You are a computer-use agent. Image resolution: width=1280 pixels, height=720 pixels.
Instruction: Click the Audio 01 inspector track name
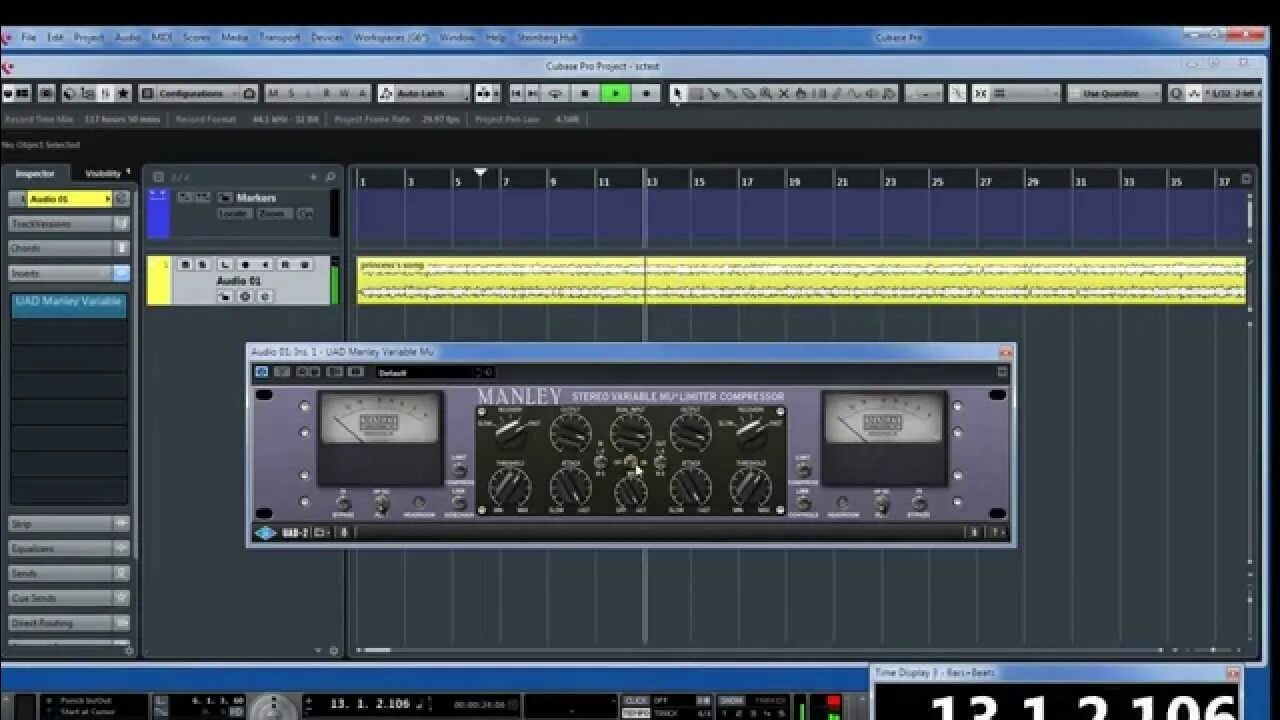(x=69, y=199)
